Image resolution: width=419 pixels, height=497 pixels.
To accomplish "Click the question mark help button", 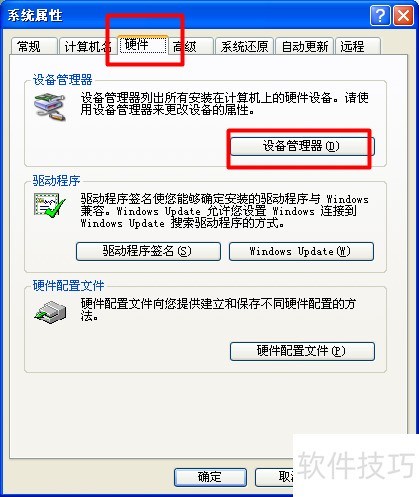I will pyautogui.click(x=380, y=15).
